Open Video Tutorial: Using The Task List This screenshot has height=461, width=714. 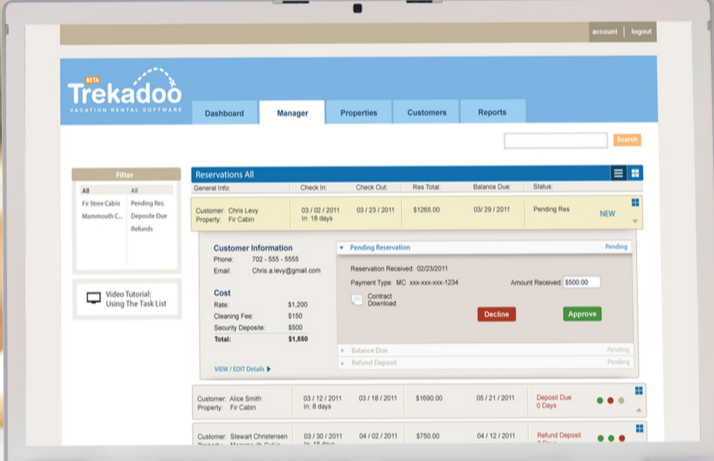pyautogui.click(x=136, y=299)
